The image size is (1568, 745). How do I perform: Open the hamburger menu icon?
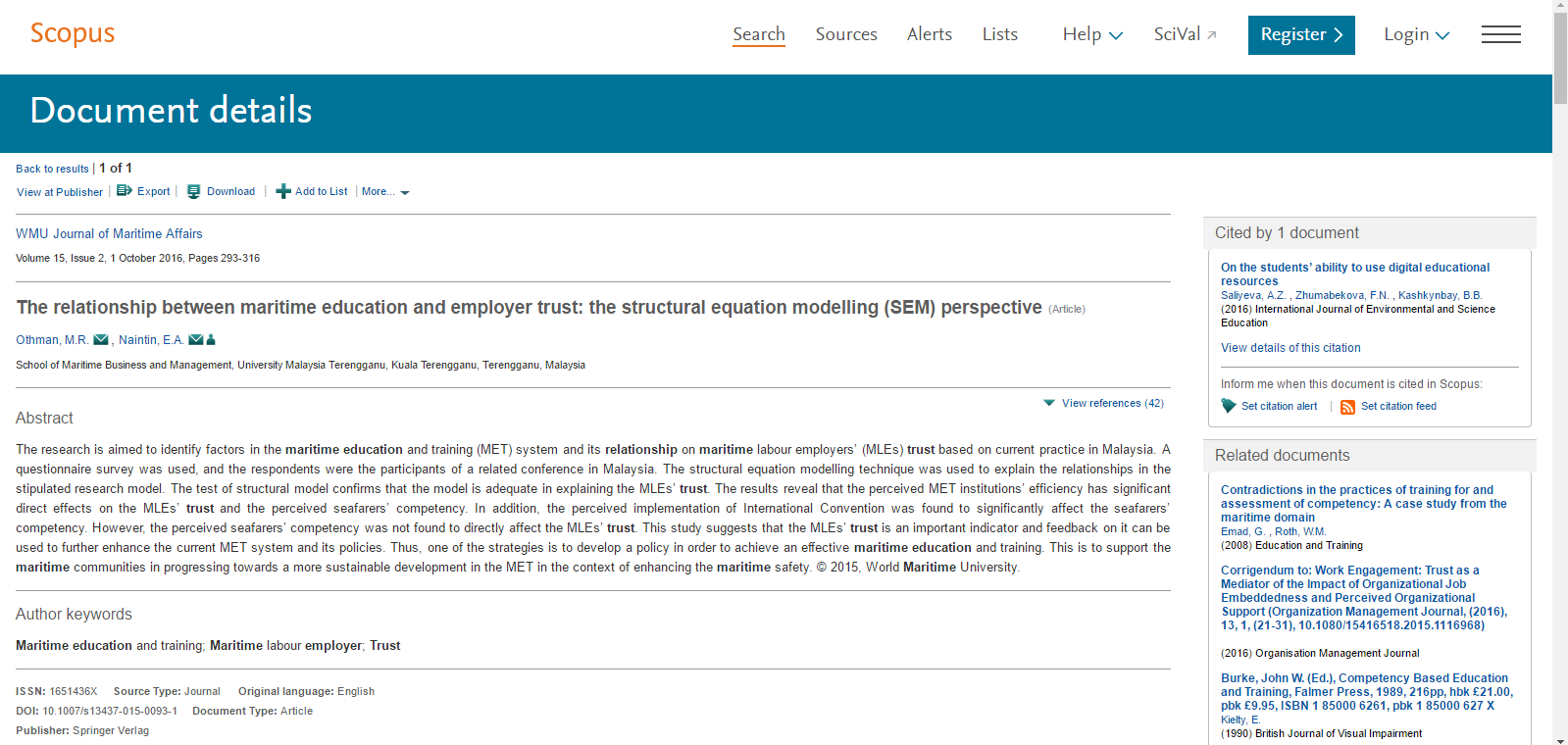tap(1500, 34)
